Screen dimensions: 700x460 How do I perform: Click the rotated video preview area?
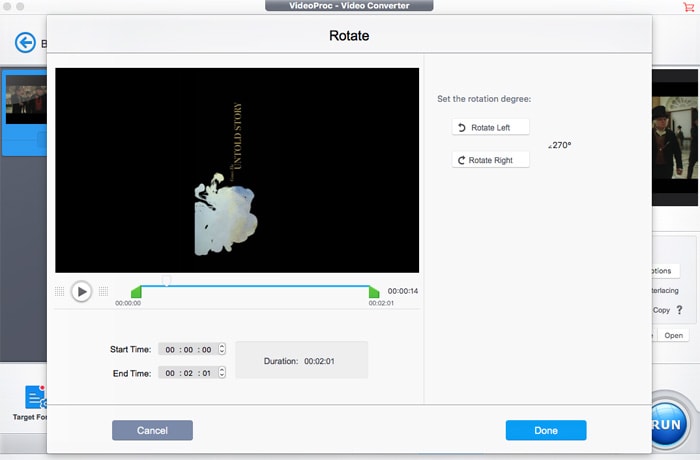[237, 170]
